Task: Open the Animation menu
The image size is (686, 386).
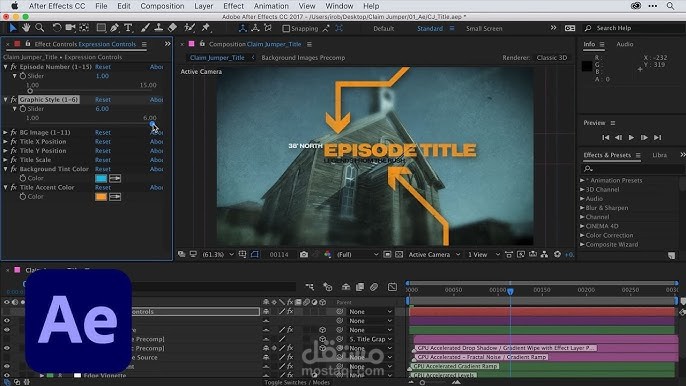Action: coord(271,6)
